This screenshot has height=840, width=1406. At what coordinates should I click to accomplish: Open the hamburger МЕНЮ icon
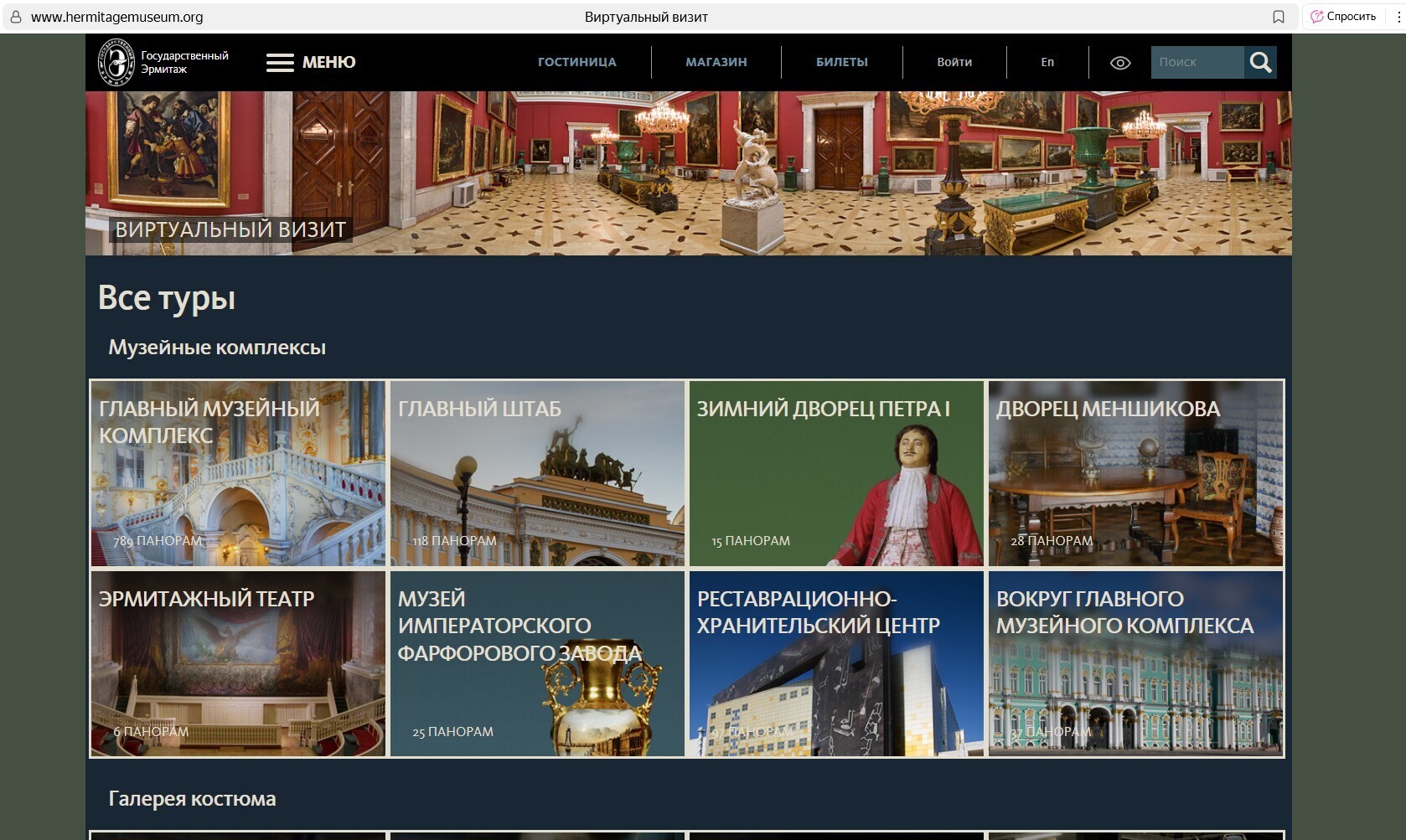tap(280, 63)
